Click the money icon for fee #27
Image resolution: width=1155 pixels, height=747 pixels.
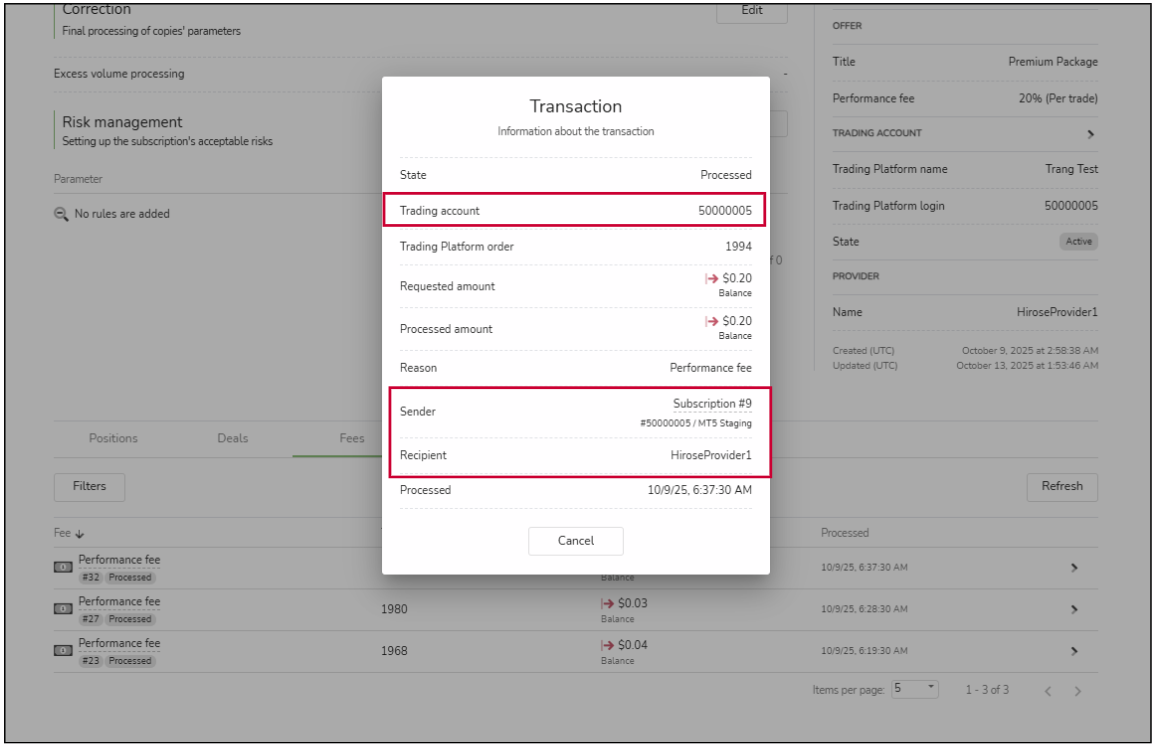pyautogui.click(x=62, y=609)
